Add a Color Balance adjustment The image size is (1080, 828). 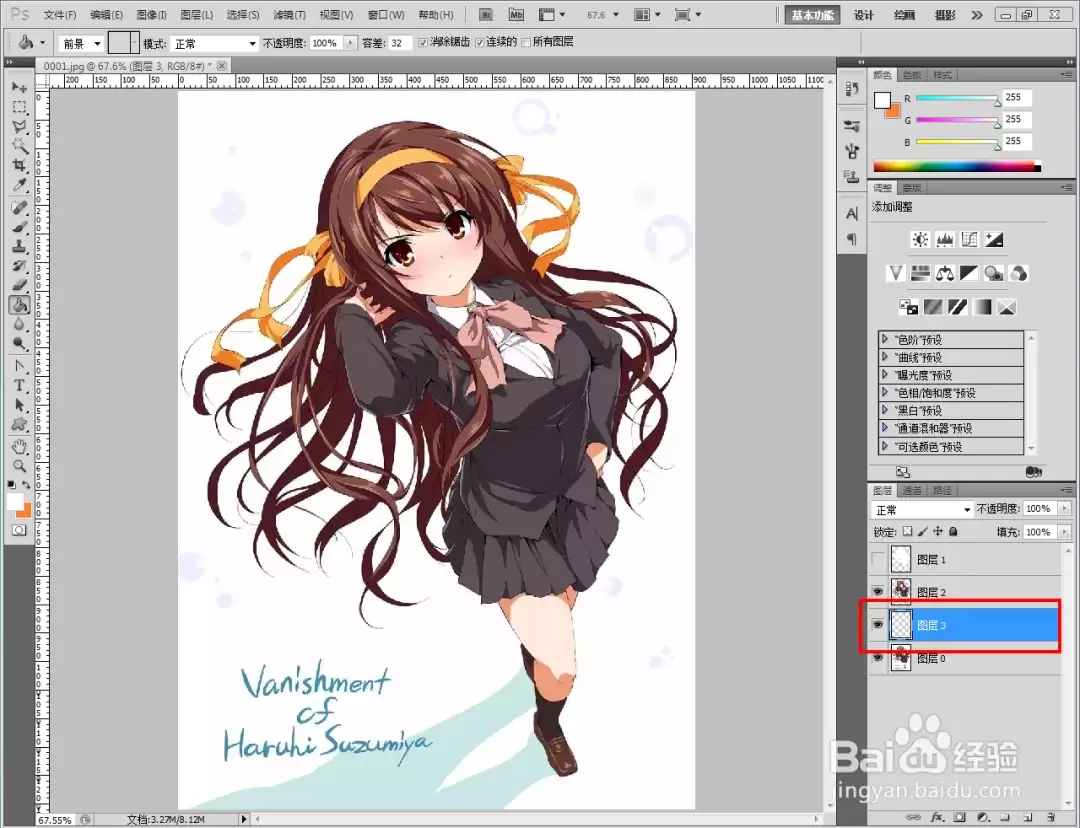pos(945,273)
